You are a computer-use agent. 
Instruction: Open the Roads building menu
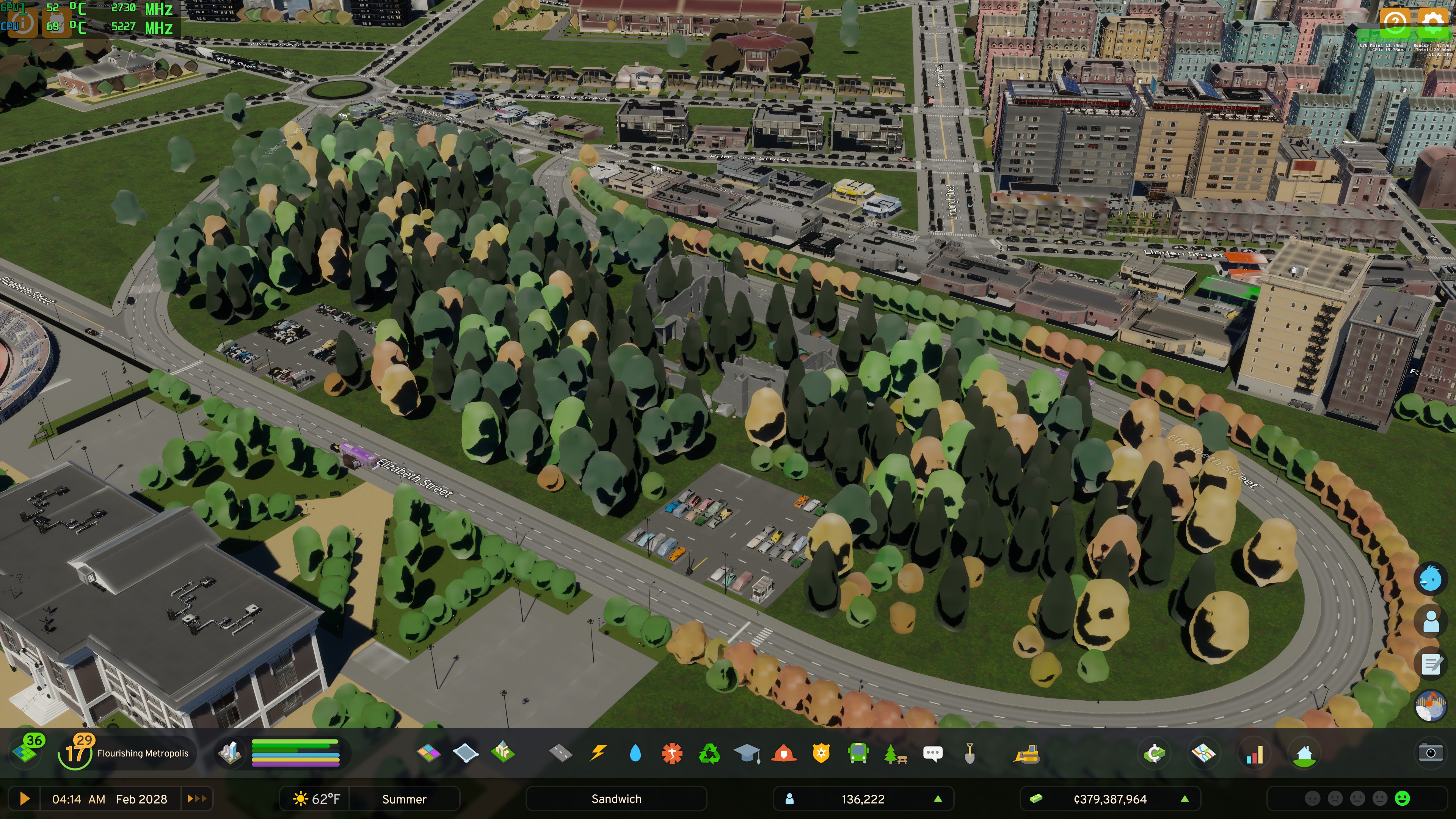point(560,753)
